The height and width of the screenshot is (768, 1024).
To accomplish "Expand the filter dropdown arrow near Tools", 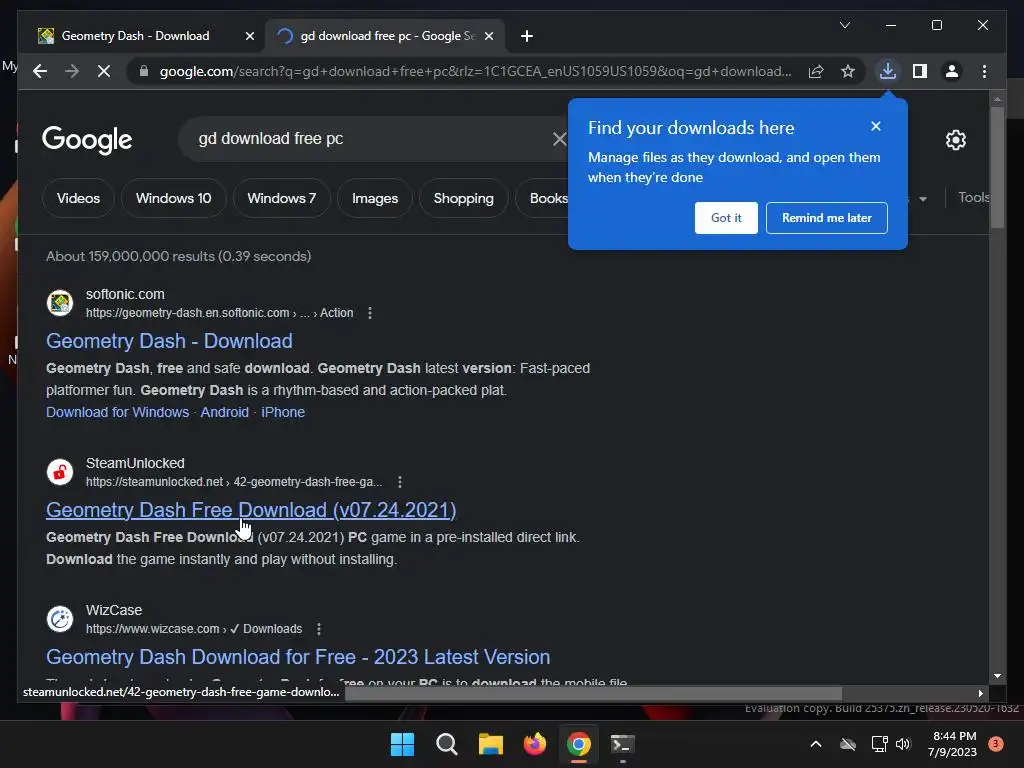I will tap(922, 199).
